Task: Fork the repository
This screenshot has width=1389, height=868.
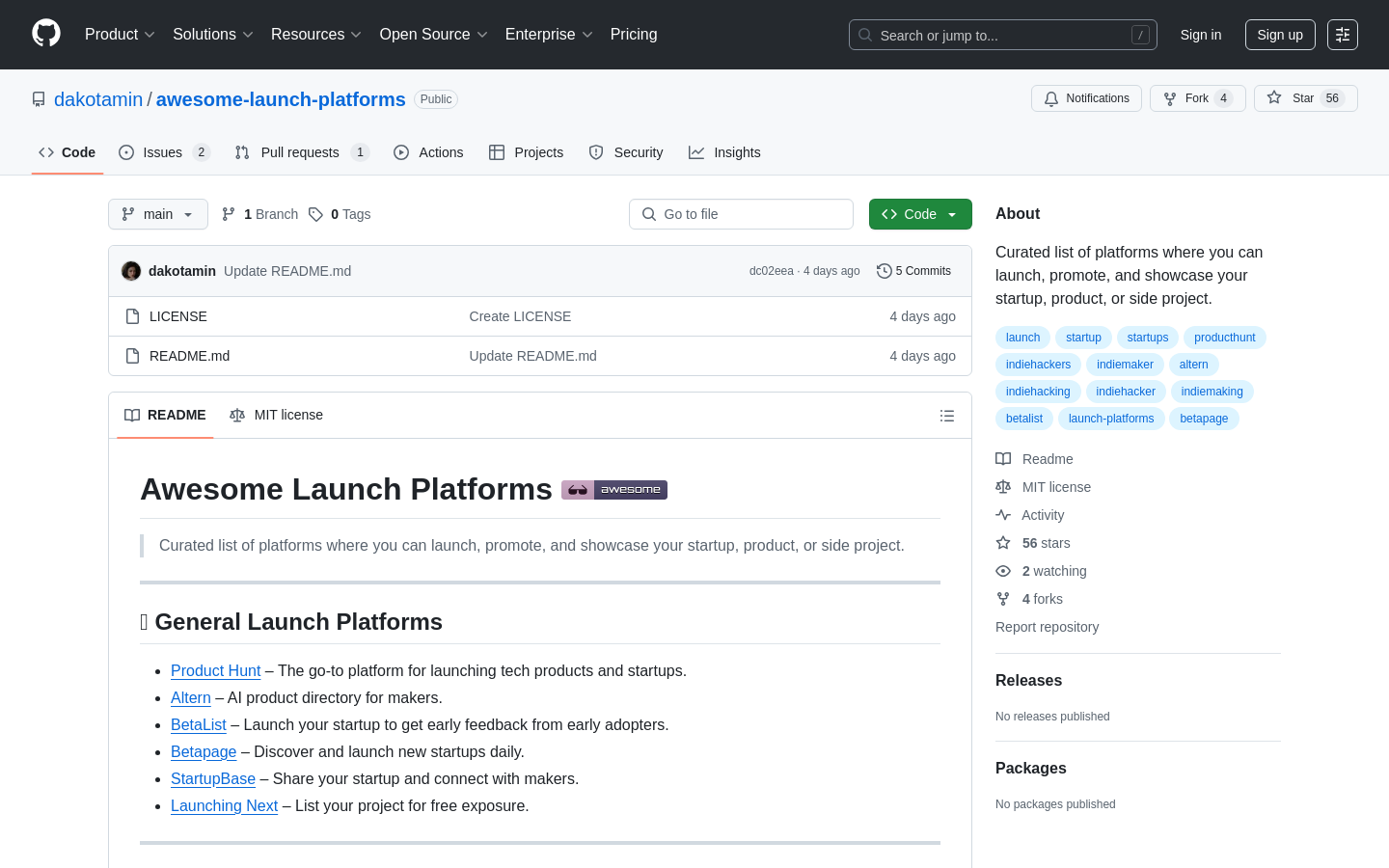Action: [x=1197, y=98]
